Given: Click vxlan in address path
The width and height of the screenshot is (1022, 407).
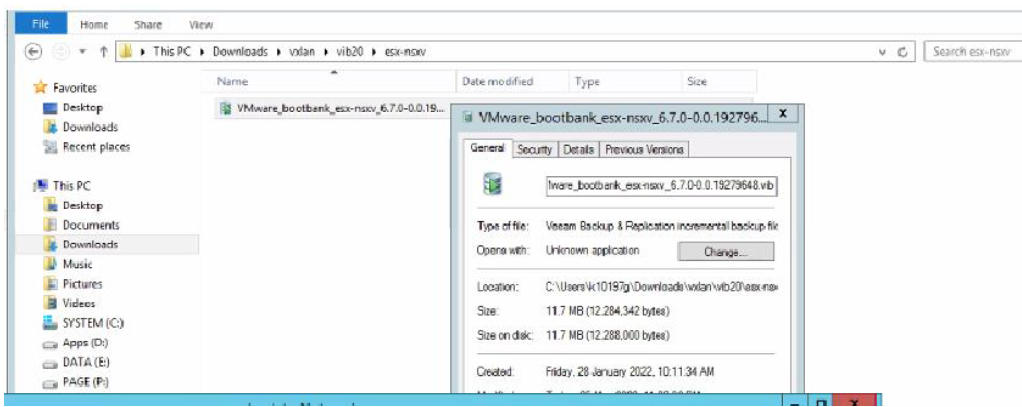Looking at the screenshot, I should pyautogui.click(x=303, y=52).
